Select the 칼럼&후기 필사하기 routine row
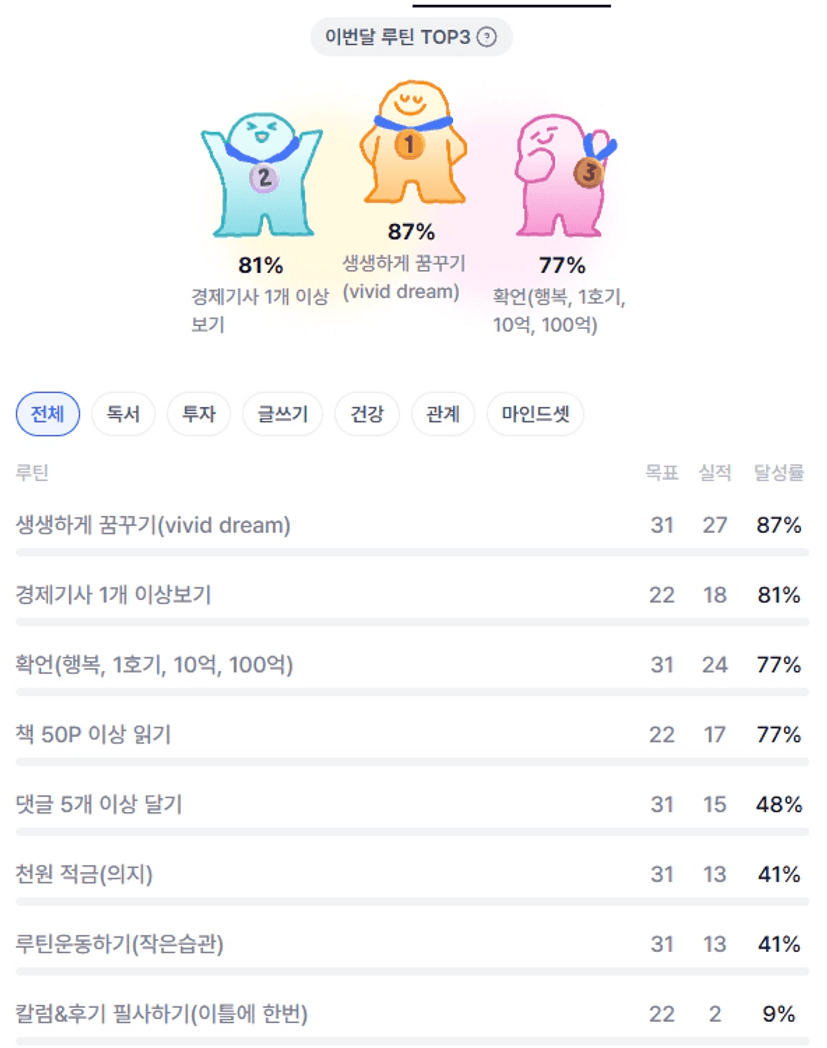 point(162,1015)
